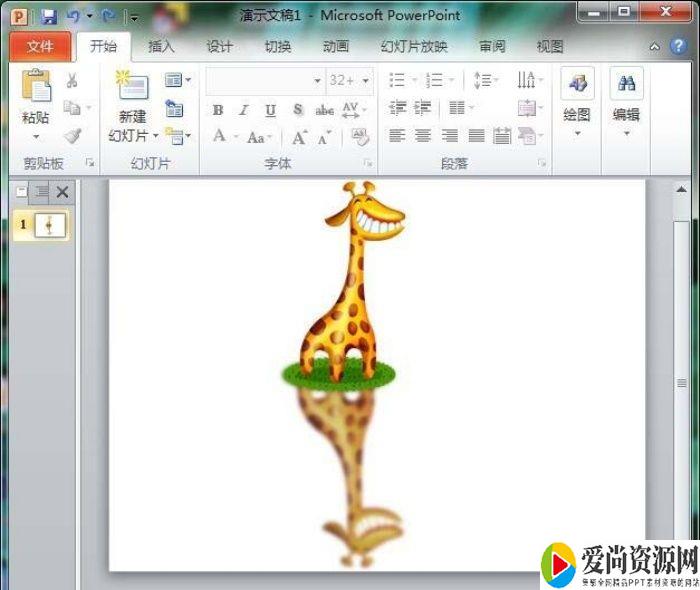700x590 pixels.
Task: Open the Editing (编辑) binoculars menu
Action: coord(627,100)
